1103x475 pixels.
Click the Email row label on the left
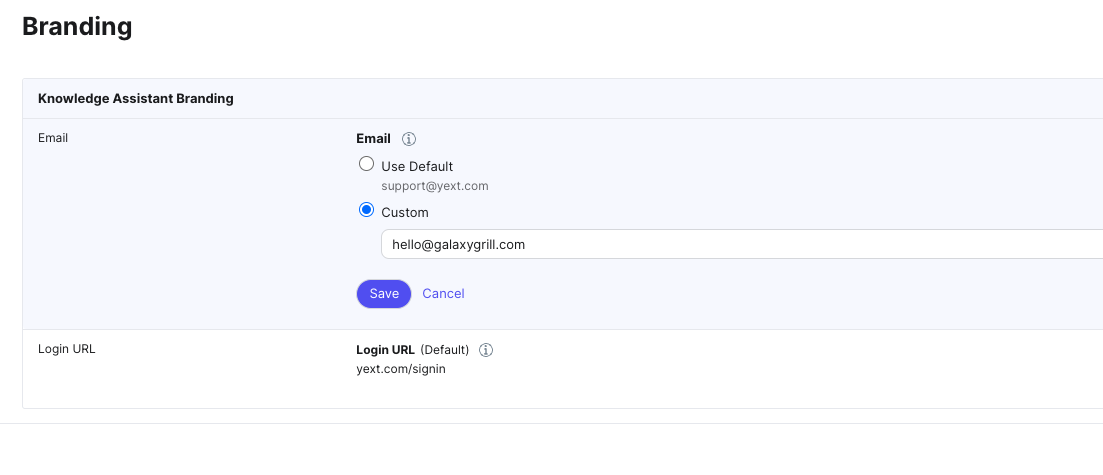(53, 138)
